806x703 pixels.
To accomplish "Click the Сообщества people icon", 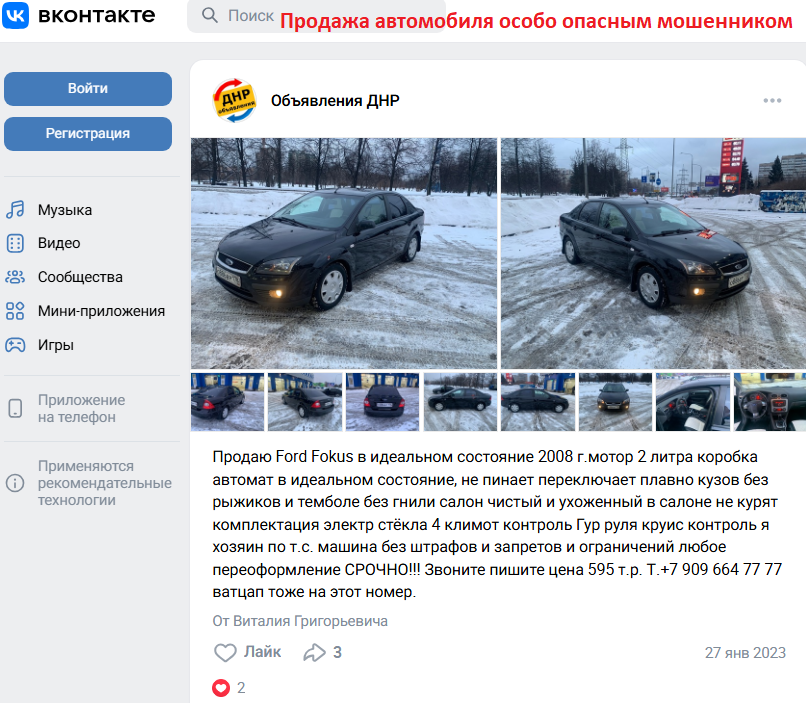I will tap(15, 277).
